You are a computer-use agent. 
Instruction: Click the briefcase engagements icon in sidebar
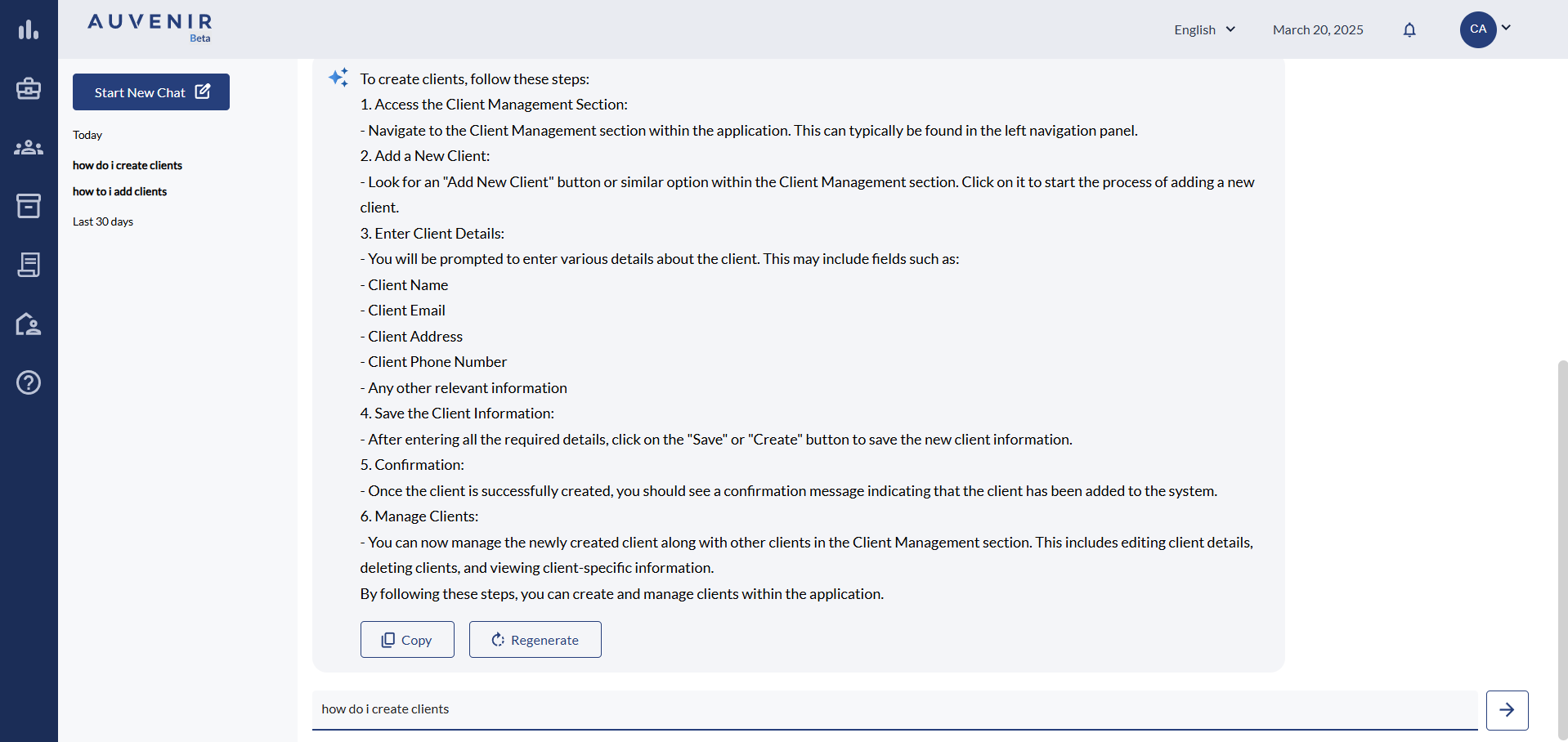click(x=29, y=88)
